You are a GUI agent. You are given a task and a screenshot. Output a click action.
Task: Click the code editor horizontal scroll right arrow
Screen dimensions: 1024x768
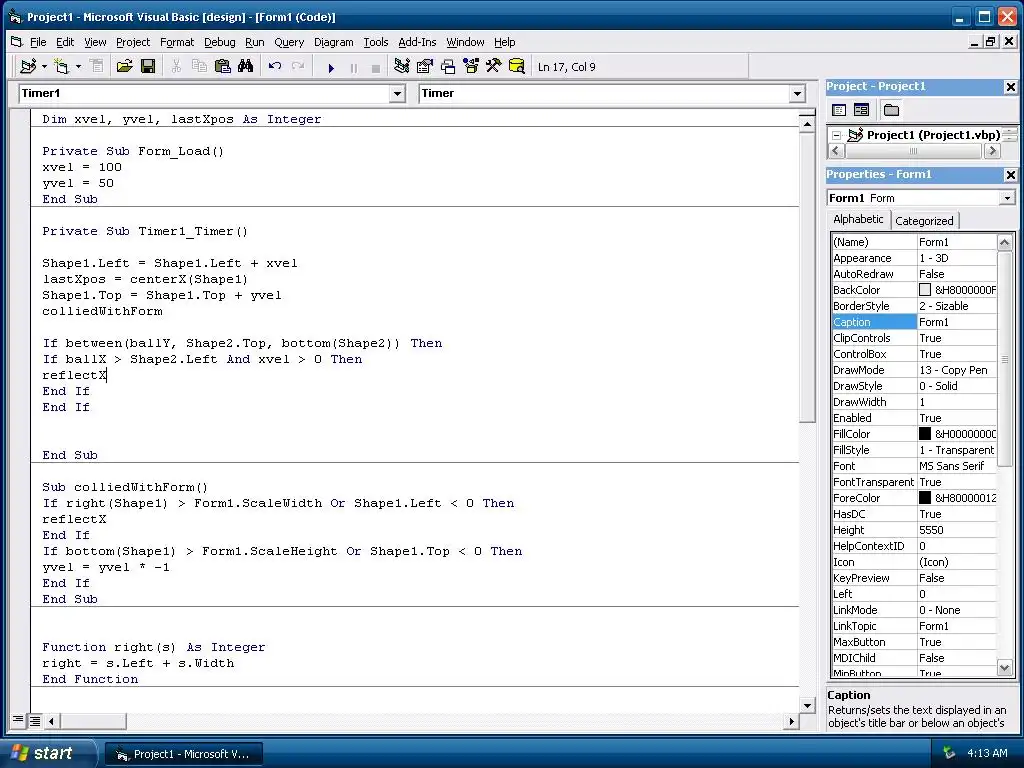(792, 721)
